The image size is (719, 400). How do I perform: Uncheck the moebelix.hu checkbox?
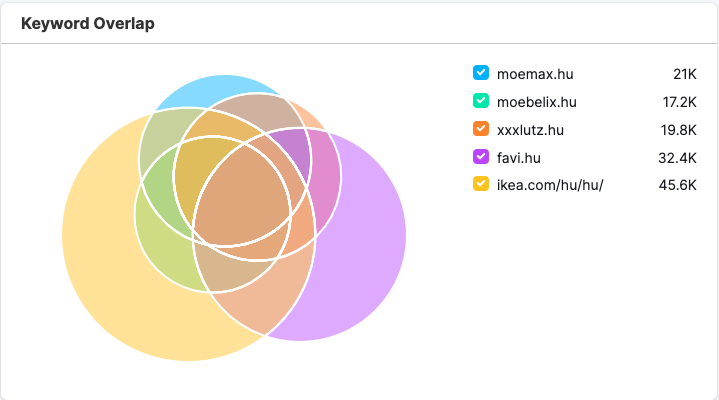(481, 101)
